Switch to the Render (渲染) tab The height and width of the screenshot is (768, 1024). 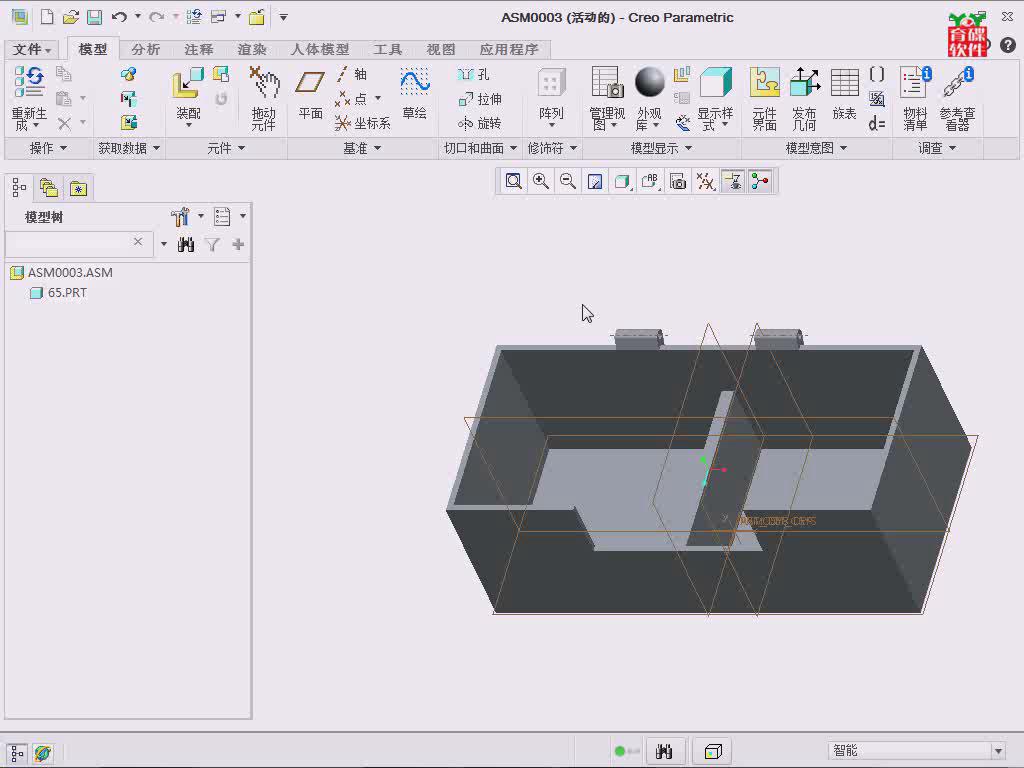click(x=252, y=49)
